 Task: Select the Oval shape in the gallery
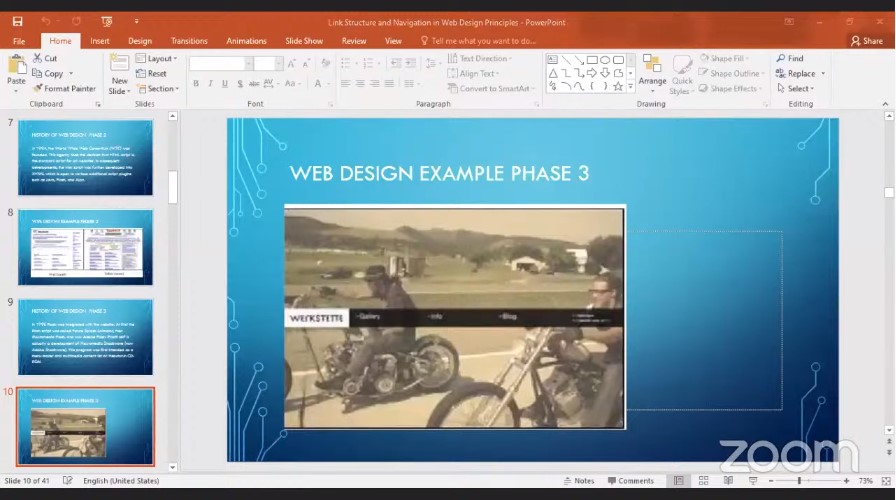pyautogui.click(x=605, y=59)
